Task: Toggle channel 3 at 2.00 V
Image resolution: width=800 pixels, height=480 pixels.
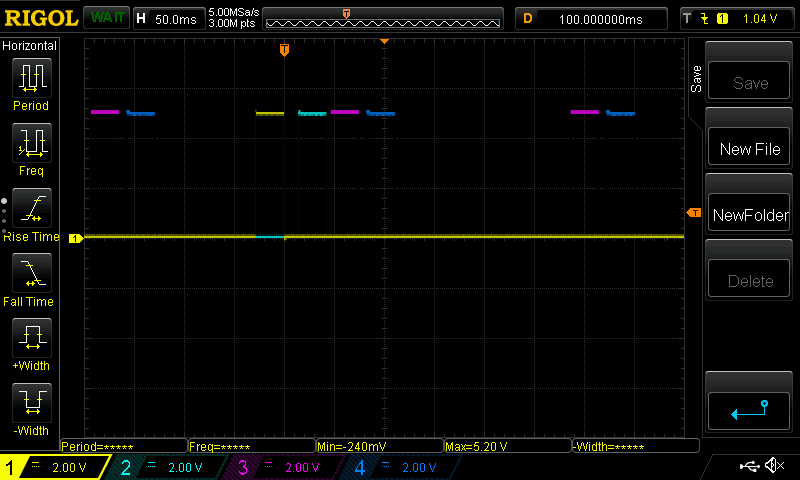Action: click(x=286, y=467)
